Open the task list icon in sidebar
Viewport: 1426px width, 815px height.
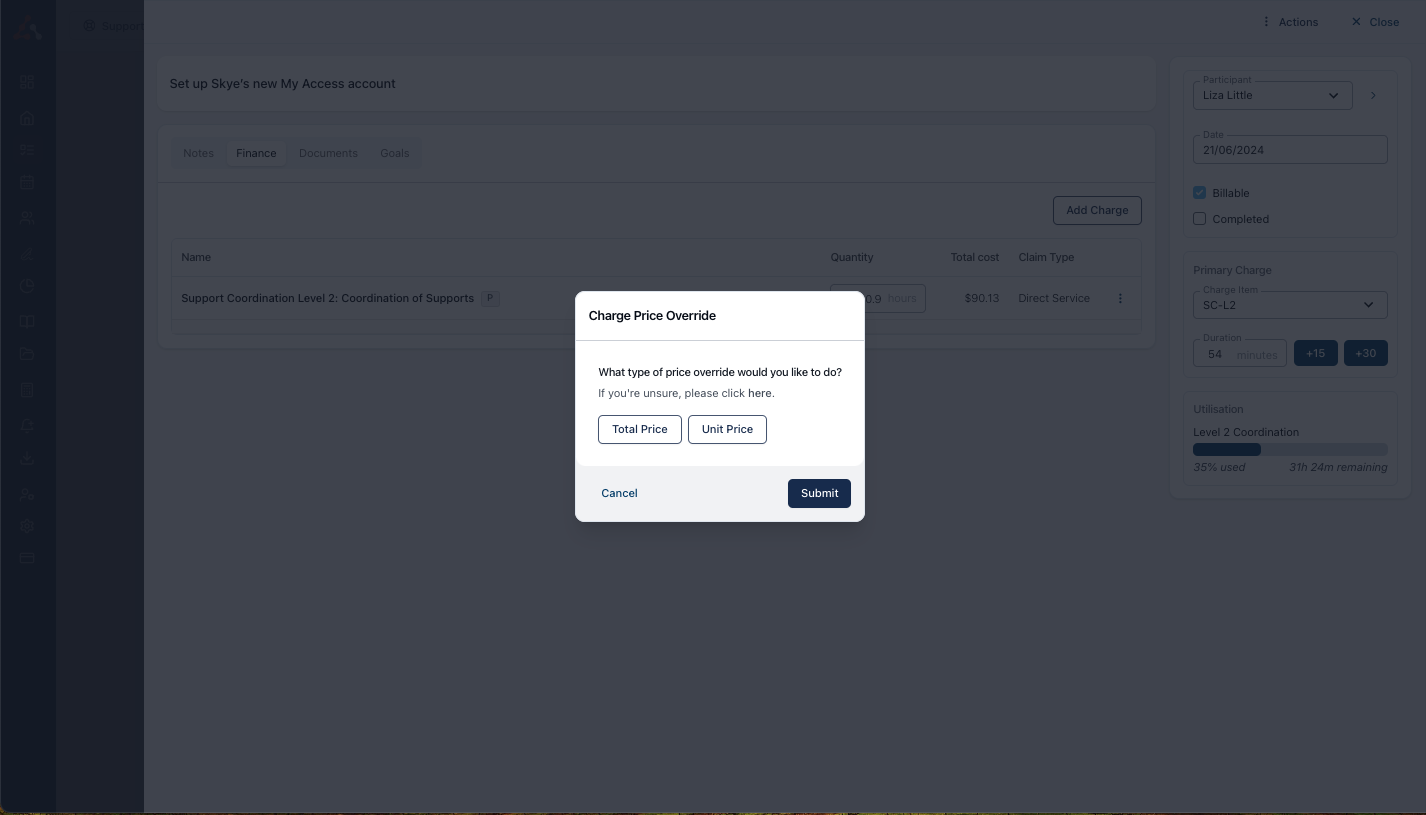(27, 150)
